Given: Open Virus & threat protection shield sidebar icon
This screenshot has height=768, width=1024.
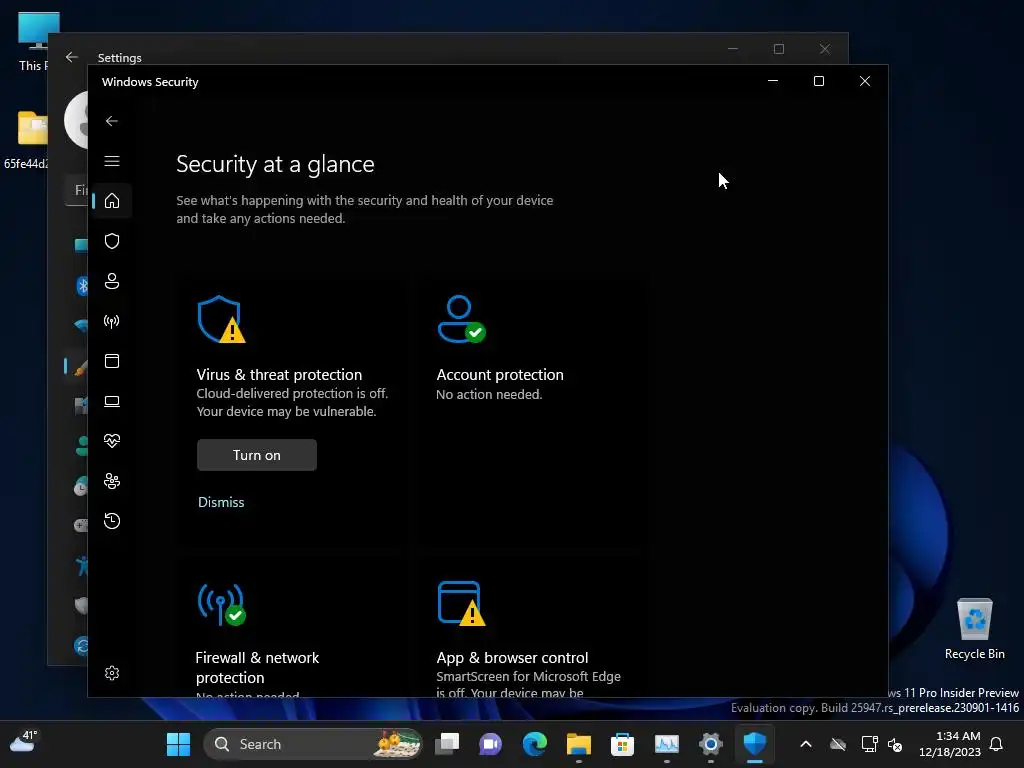Looking at the screenshot, I should 112,241.
